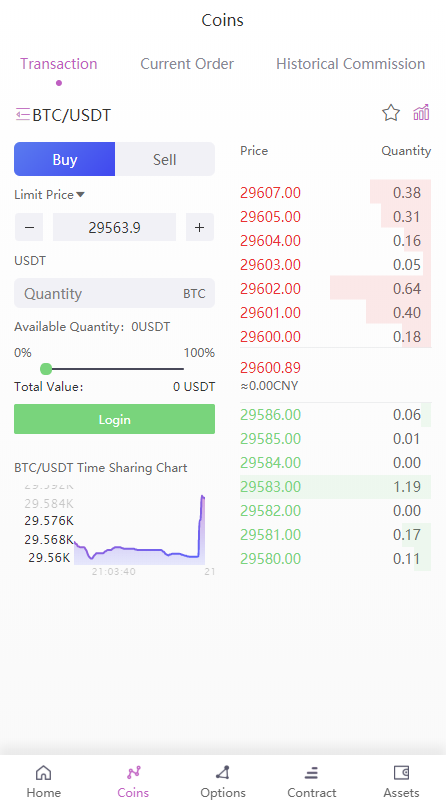Select the Buy side toggle
The height and width of the screenshot is (803, 446).
point(65,159)
